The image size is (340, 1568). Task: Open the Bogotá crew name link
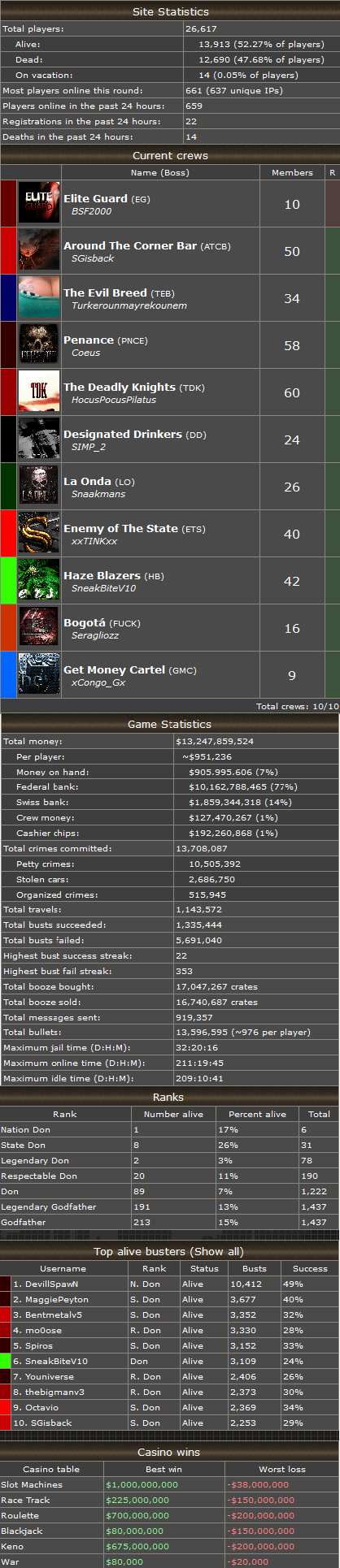point(85,622)
